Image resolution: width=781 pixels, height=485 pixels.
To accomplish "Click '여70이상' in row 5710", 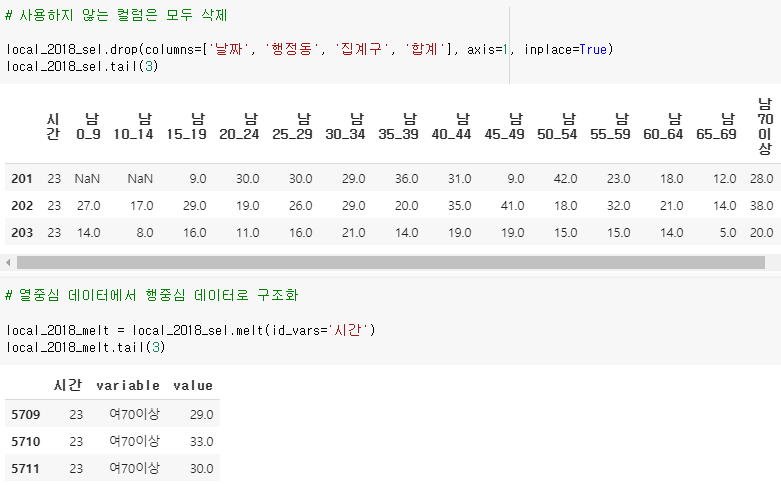I will point(134,441).
